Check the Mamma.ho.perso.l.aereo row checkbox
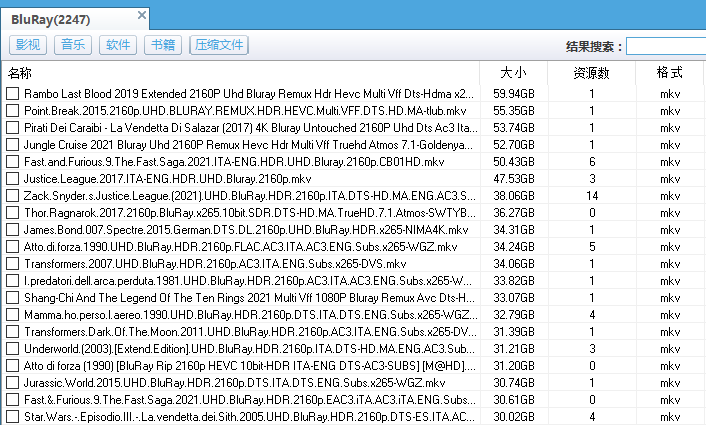 (13, 315)
